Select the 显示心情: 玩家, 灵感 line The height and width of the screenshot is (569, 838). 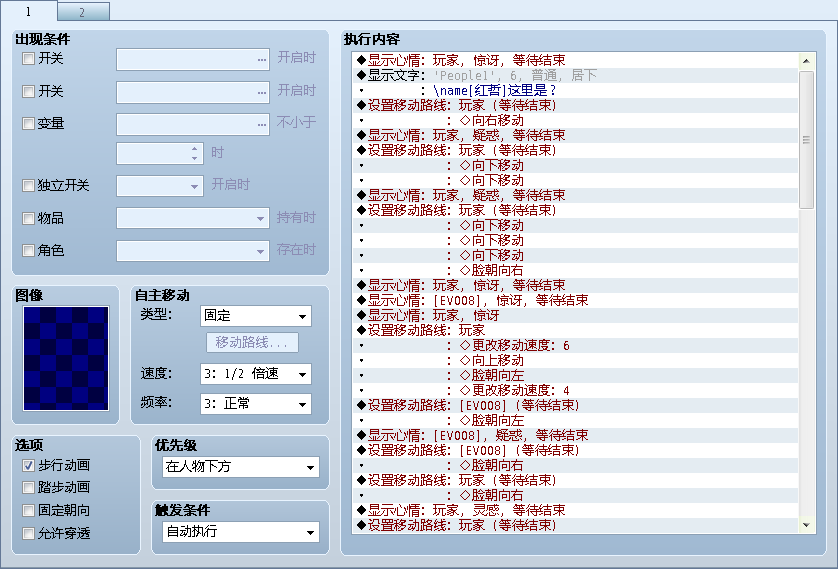(576, 510)
